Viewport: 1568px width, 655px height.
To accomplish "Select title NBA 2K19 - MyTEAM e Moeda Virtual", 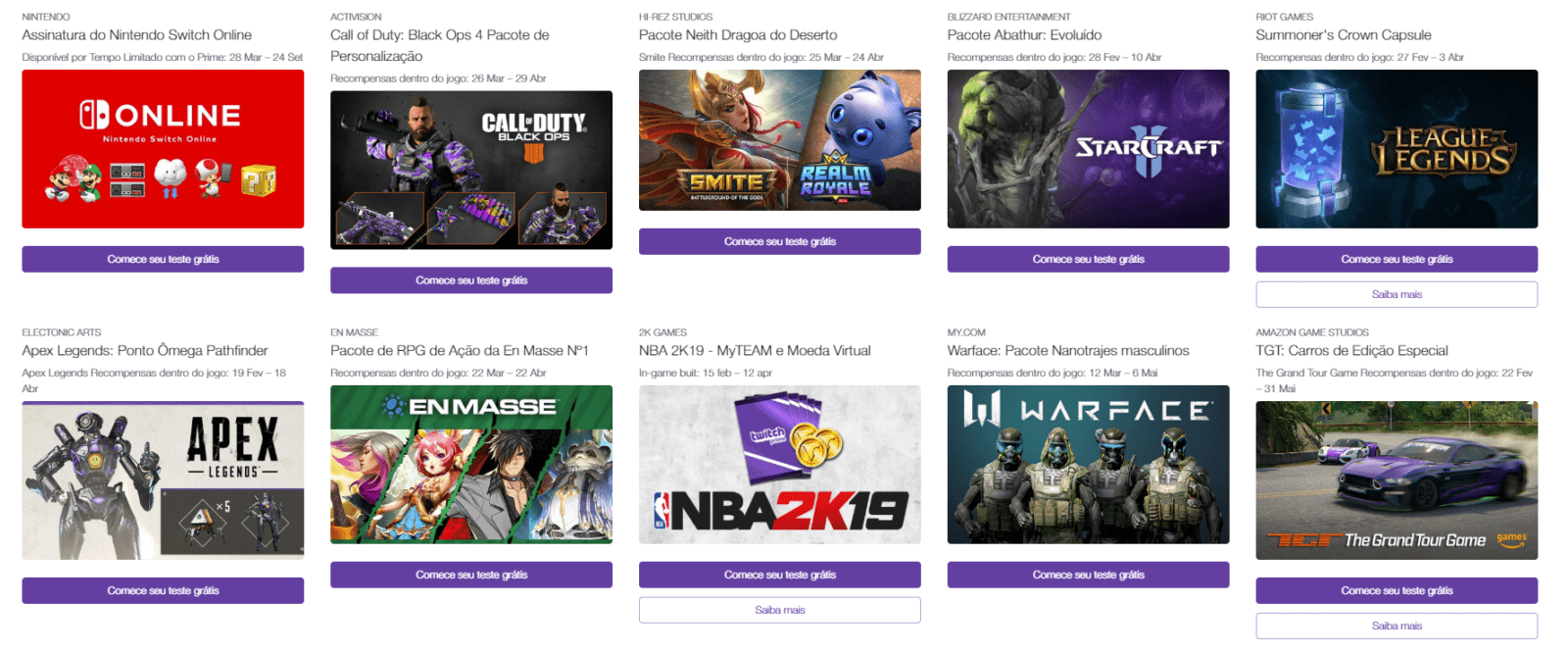I will [755, 351].
